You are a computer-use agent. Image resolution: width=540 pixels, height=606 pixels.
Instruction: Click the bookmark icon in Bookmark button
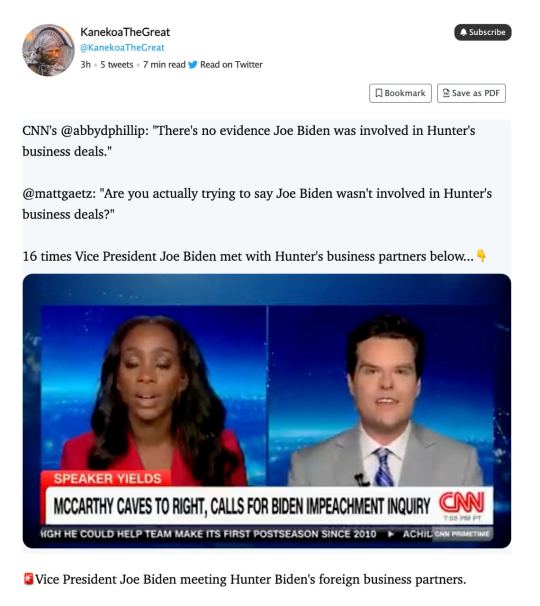tap(379, 93)
